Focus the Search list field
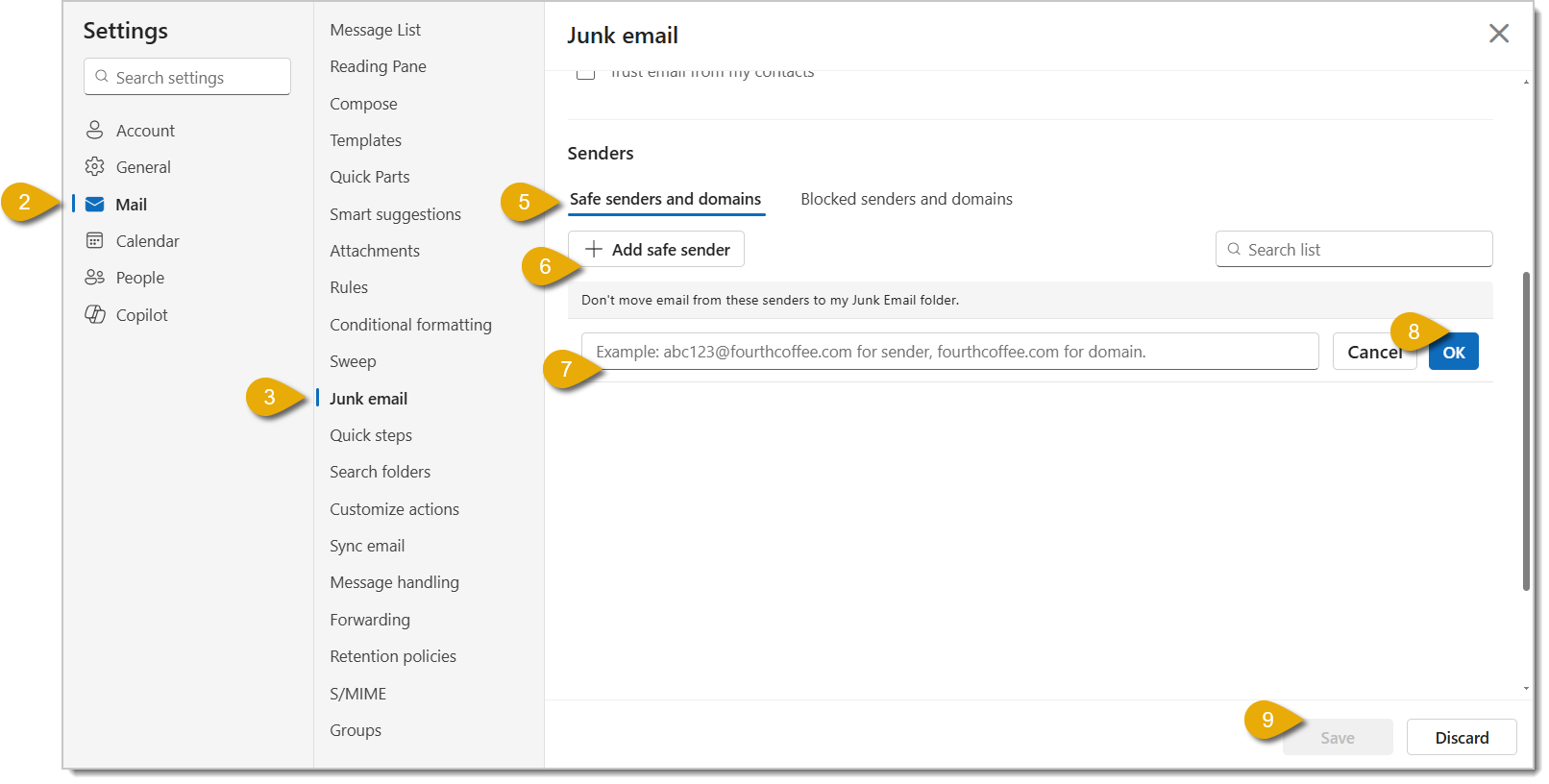This screenshot has width=1549, height=784. point(1354,249)
